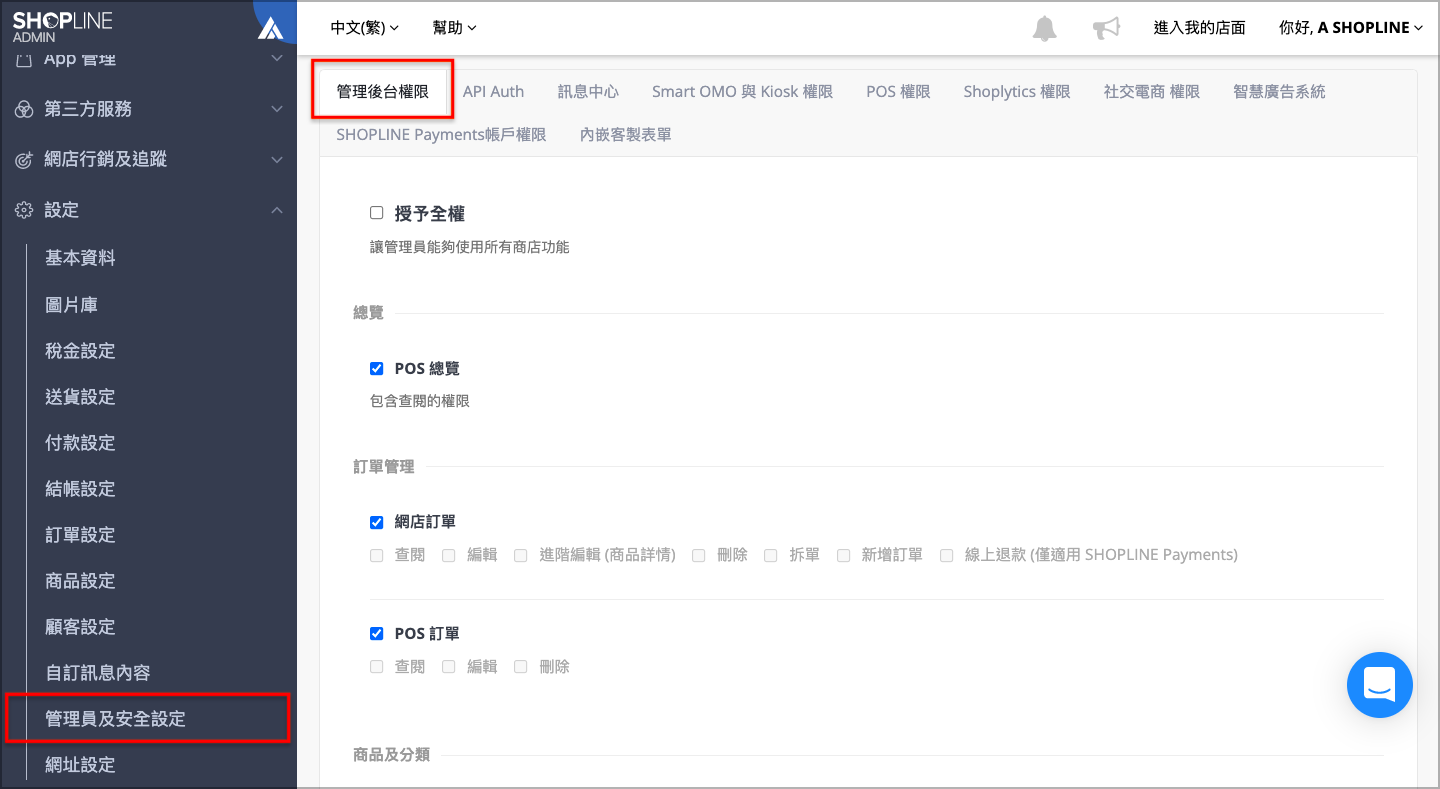The image size is (1440, 789).
Task: Collapse the 設定 sidebar section
Action: pos(148,210)
